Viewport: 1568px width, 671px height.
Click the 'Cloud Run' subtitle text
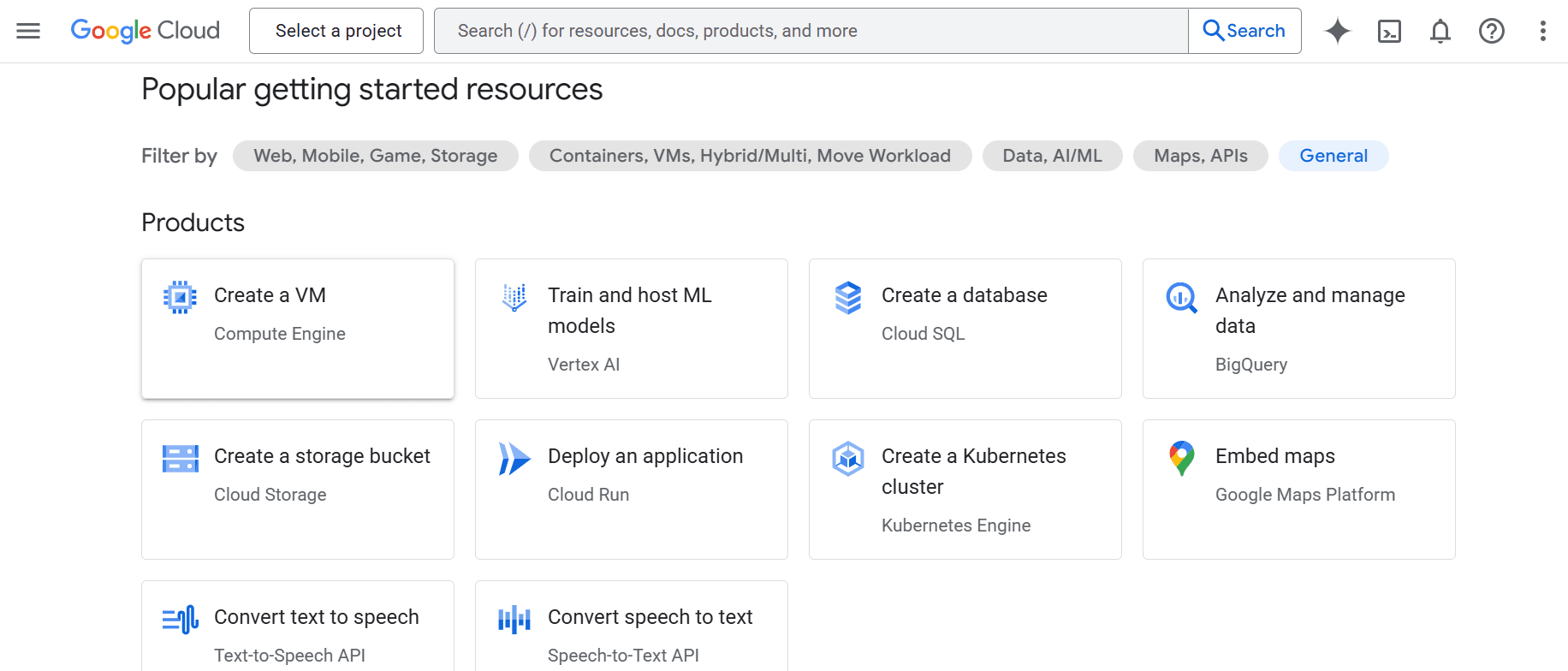pyautogui.click(x=589, y=495)
